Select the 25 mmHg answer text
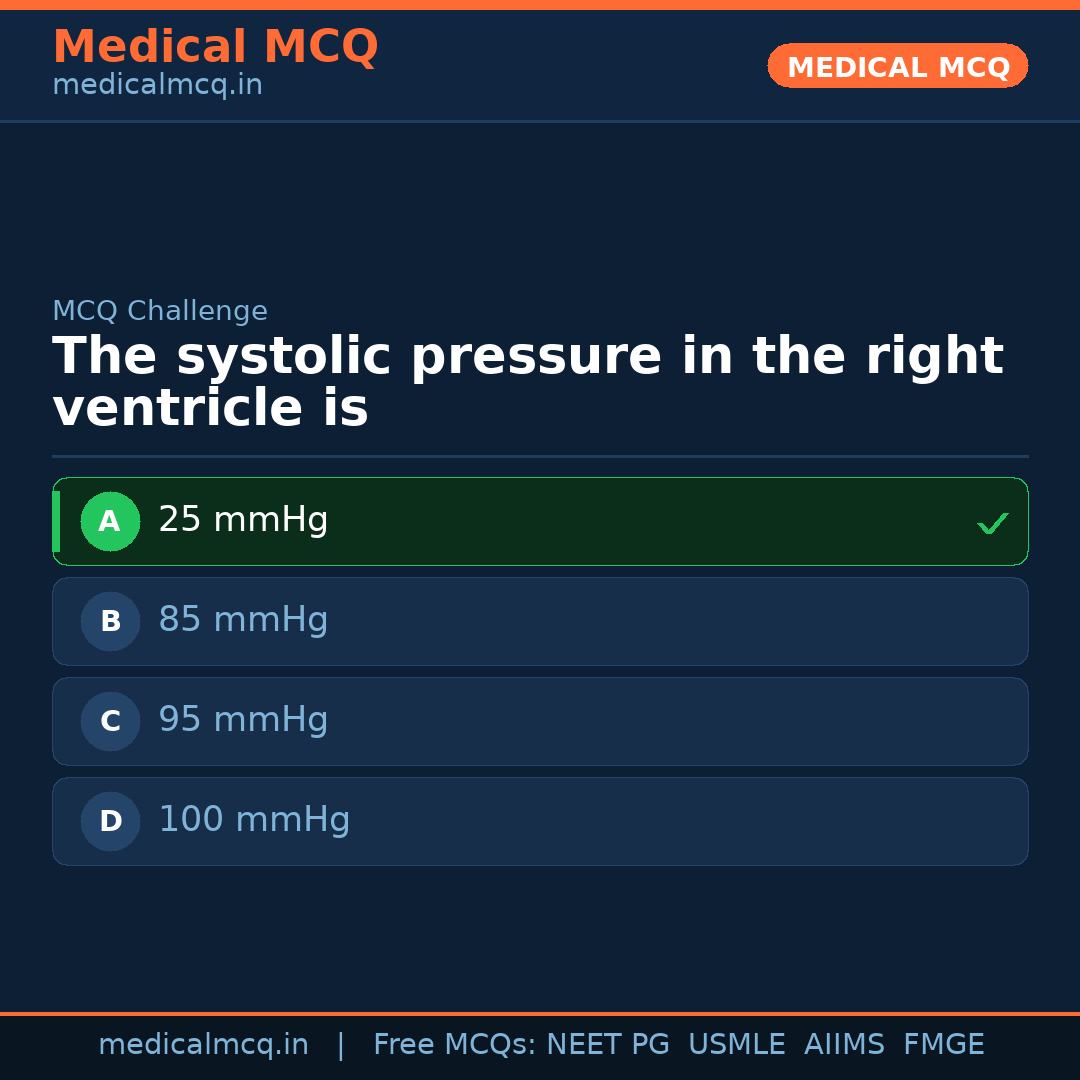The image size is (1080, 1080). click(243, 520)
